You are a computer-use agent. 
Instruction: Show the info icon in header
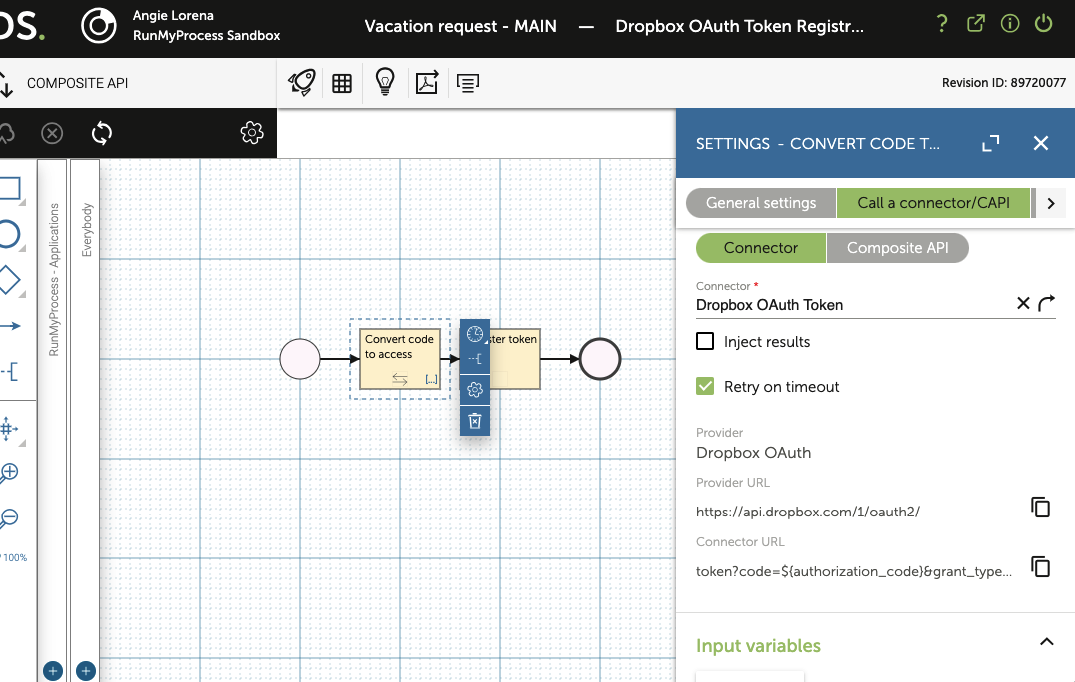click(1010, 24)
